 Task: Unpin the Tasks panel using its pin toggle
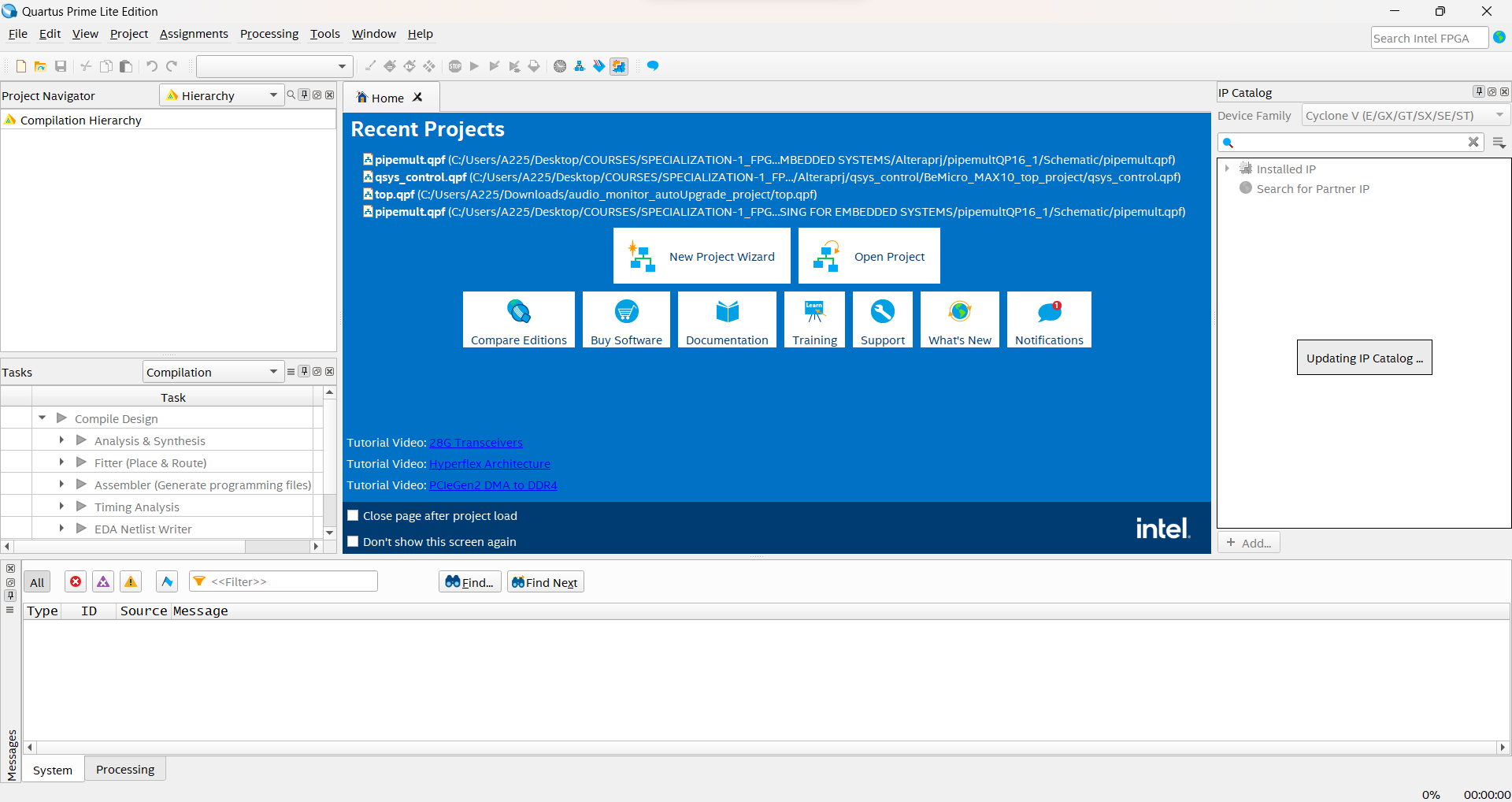click(x=304, y=371)
